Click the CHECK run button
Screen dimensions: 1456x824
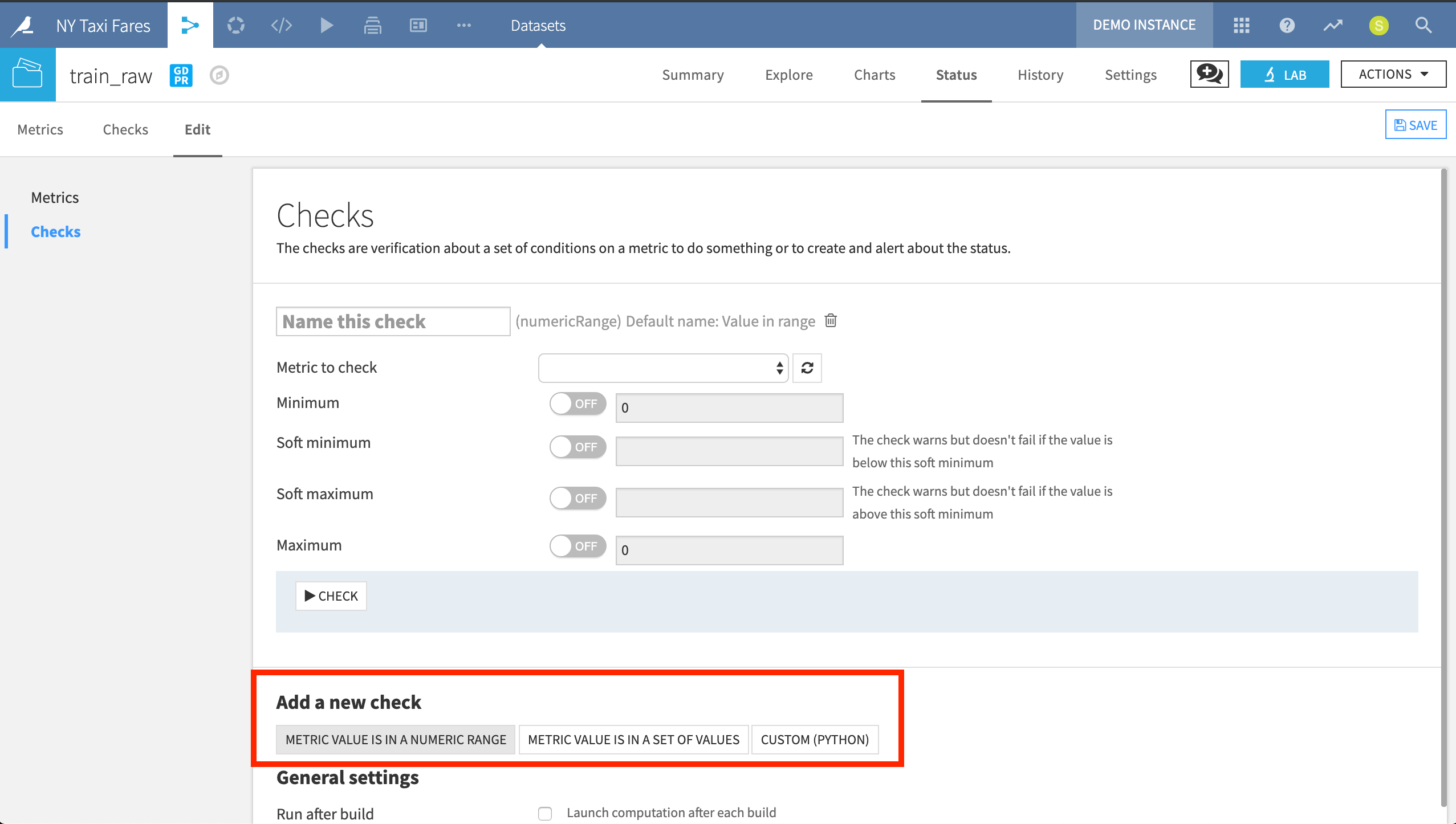(x=330, y=596)
